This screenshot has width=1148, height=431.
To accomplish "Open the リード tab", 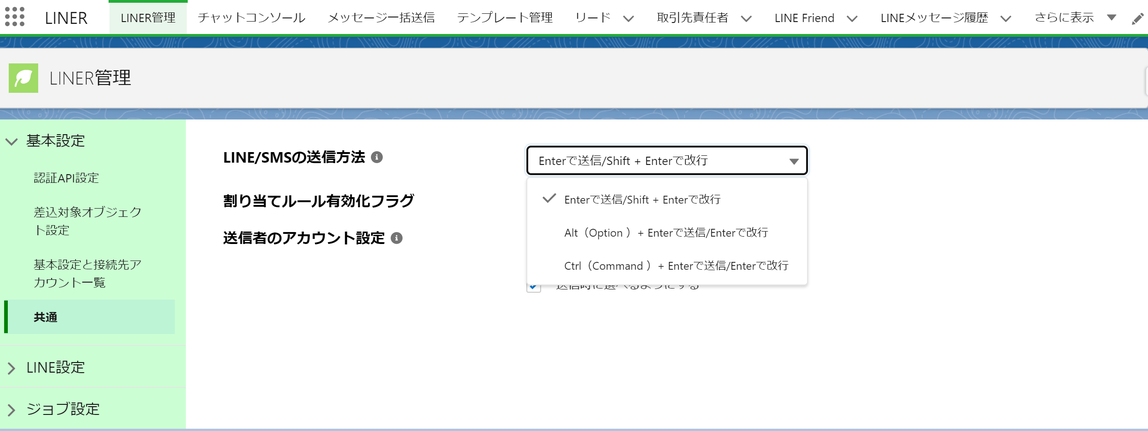I will point(592,18).
